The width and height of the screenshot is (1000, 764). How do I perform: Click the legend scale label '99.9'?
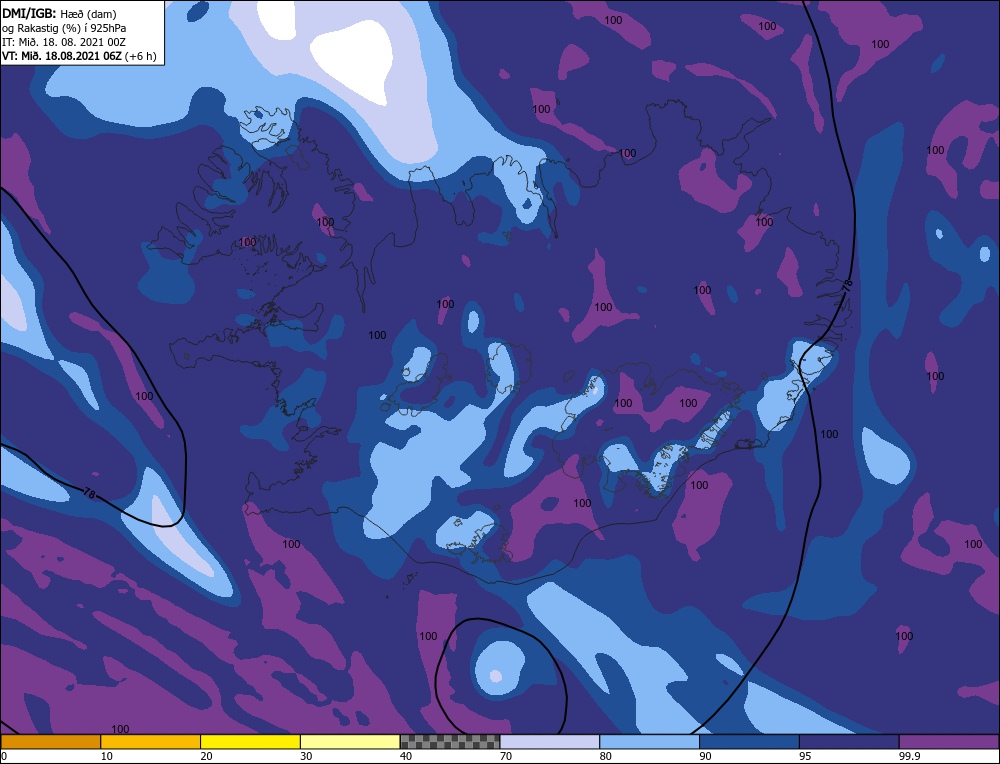[910, 756]
